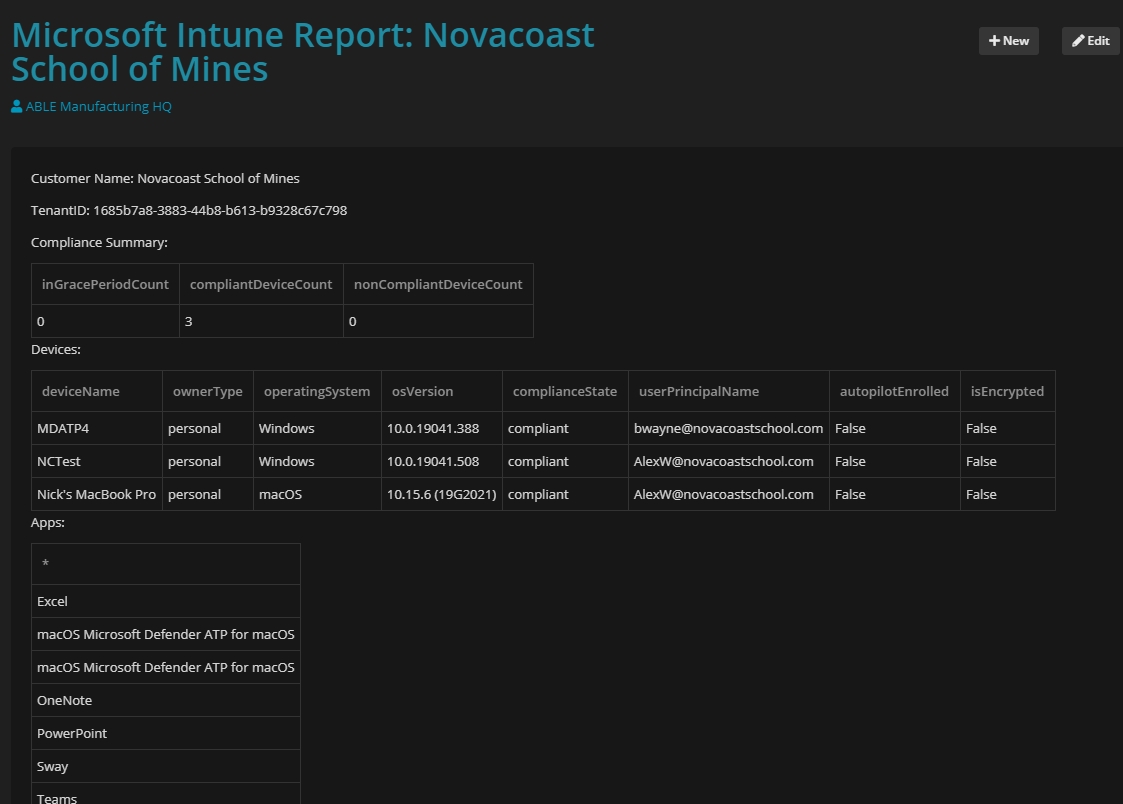Click the Compliance Summary label
Image resolution: width=1123 pixels, height=804 pixels.
[x=100, y=243]
